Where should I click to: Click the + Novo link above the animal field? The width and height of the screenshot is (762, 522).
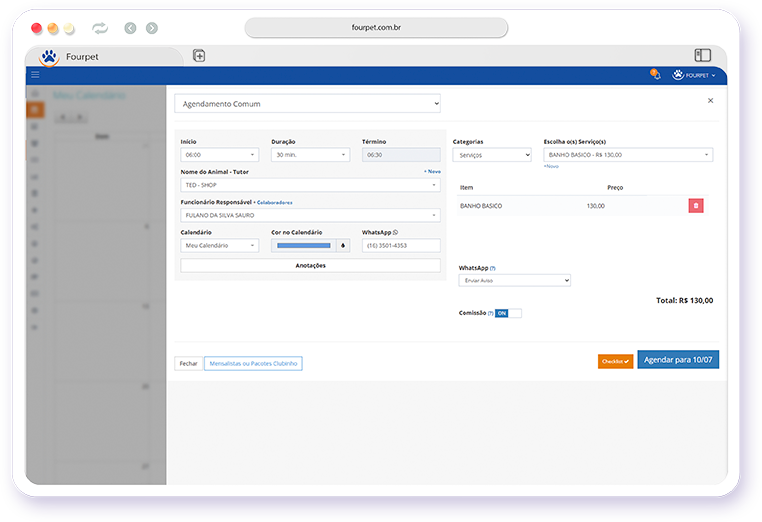click(432, 172)
